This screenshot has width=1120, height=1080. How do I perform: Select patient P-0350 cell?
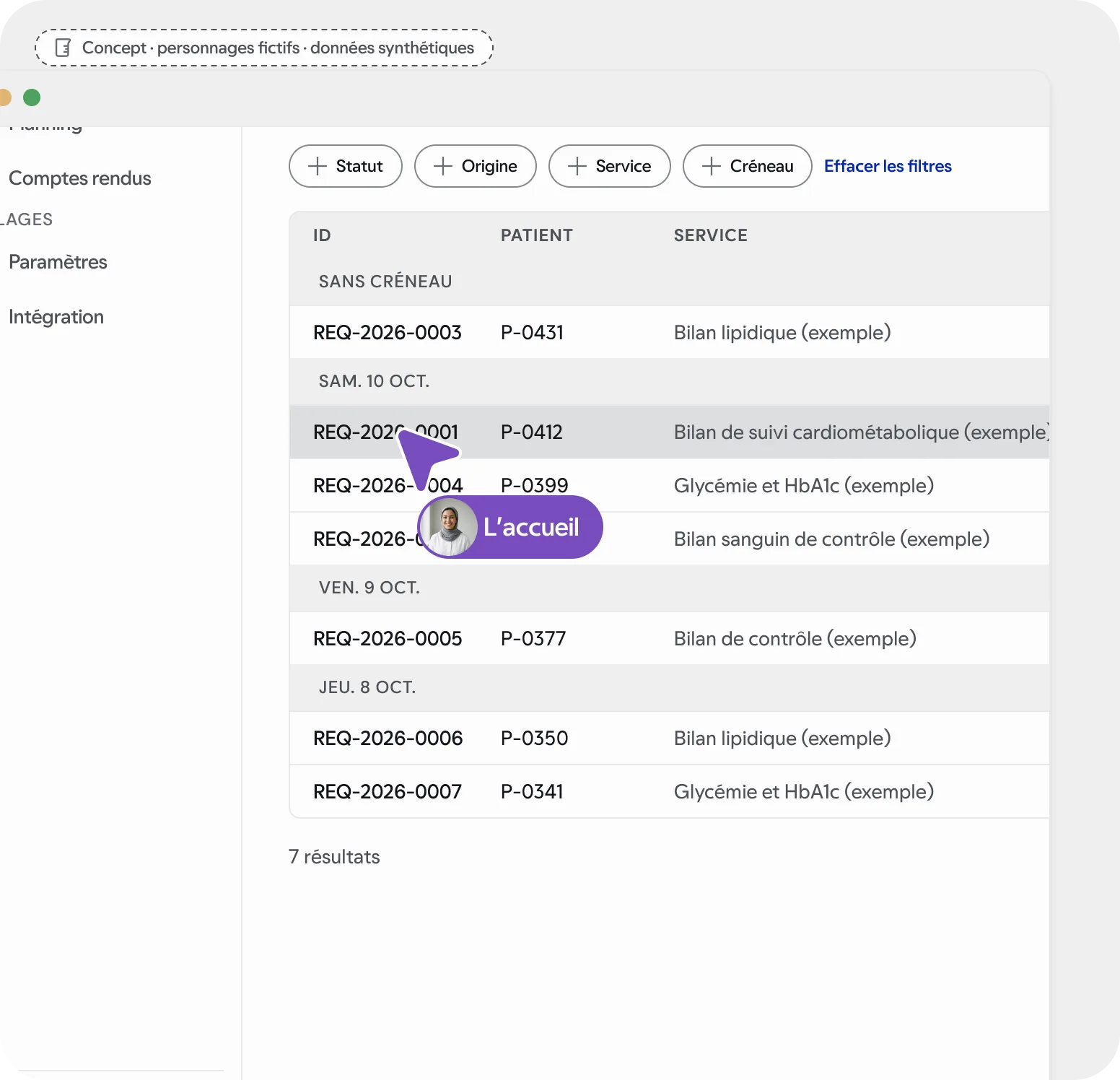535,739
